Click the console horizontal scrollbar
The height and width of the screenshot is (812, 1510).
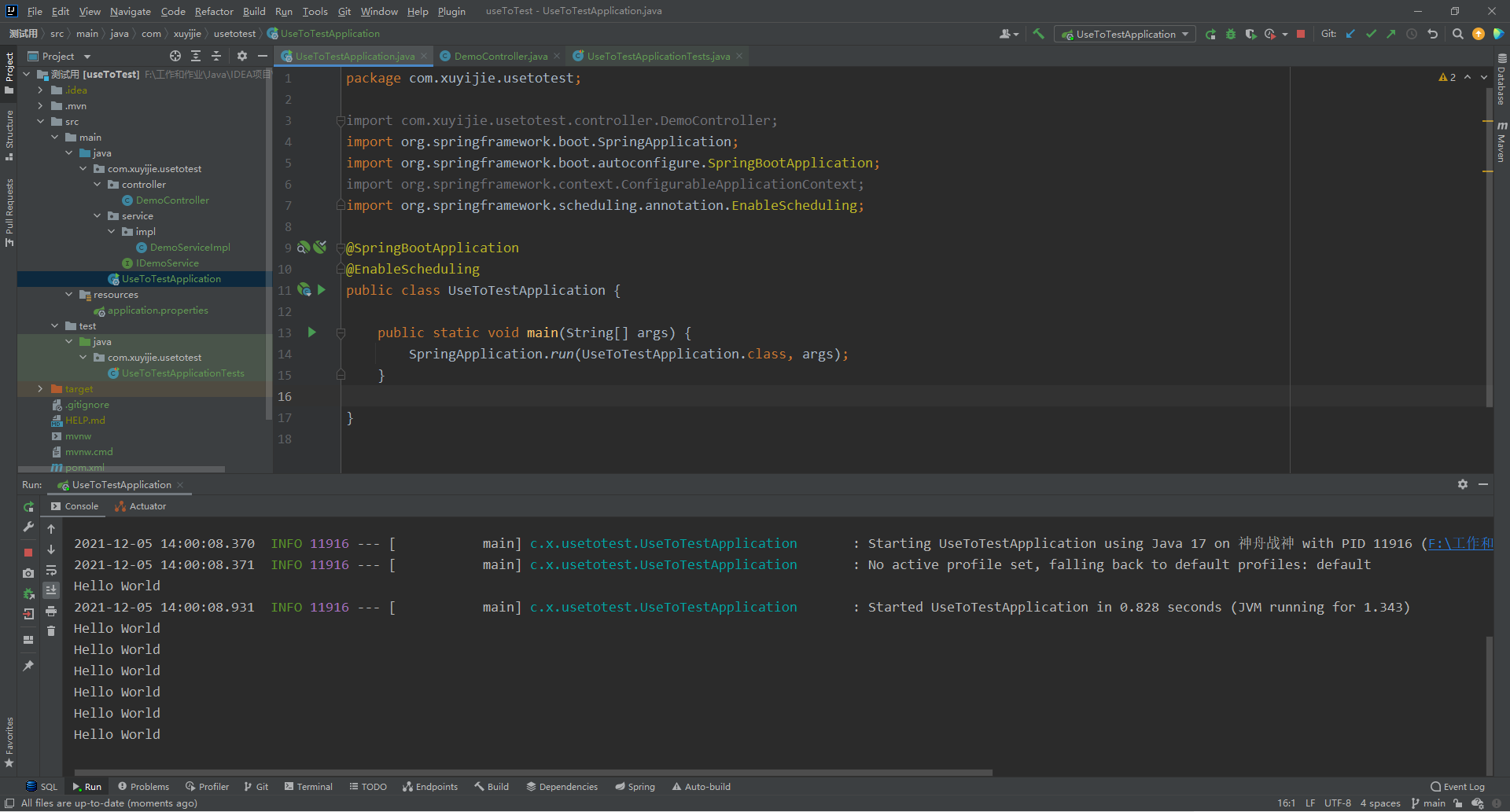pos(533,772)
